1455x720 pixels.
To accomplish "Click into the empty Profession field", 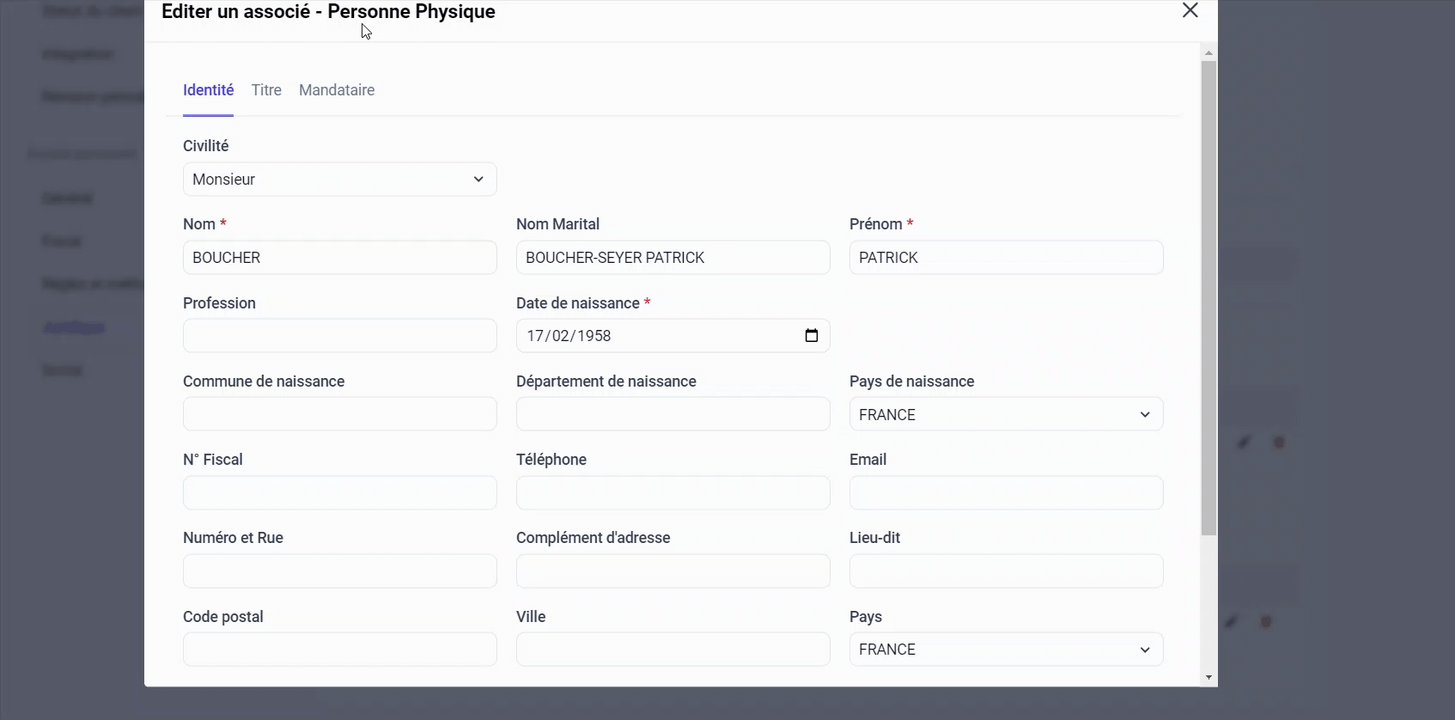I will pos(340,336).
